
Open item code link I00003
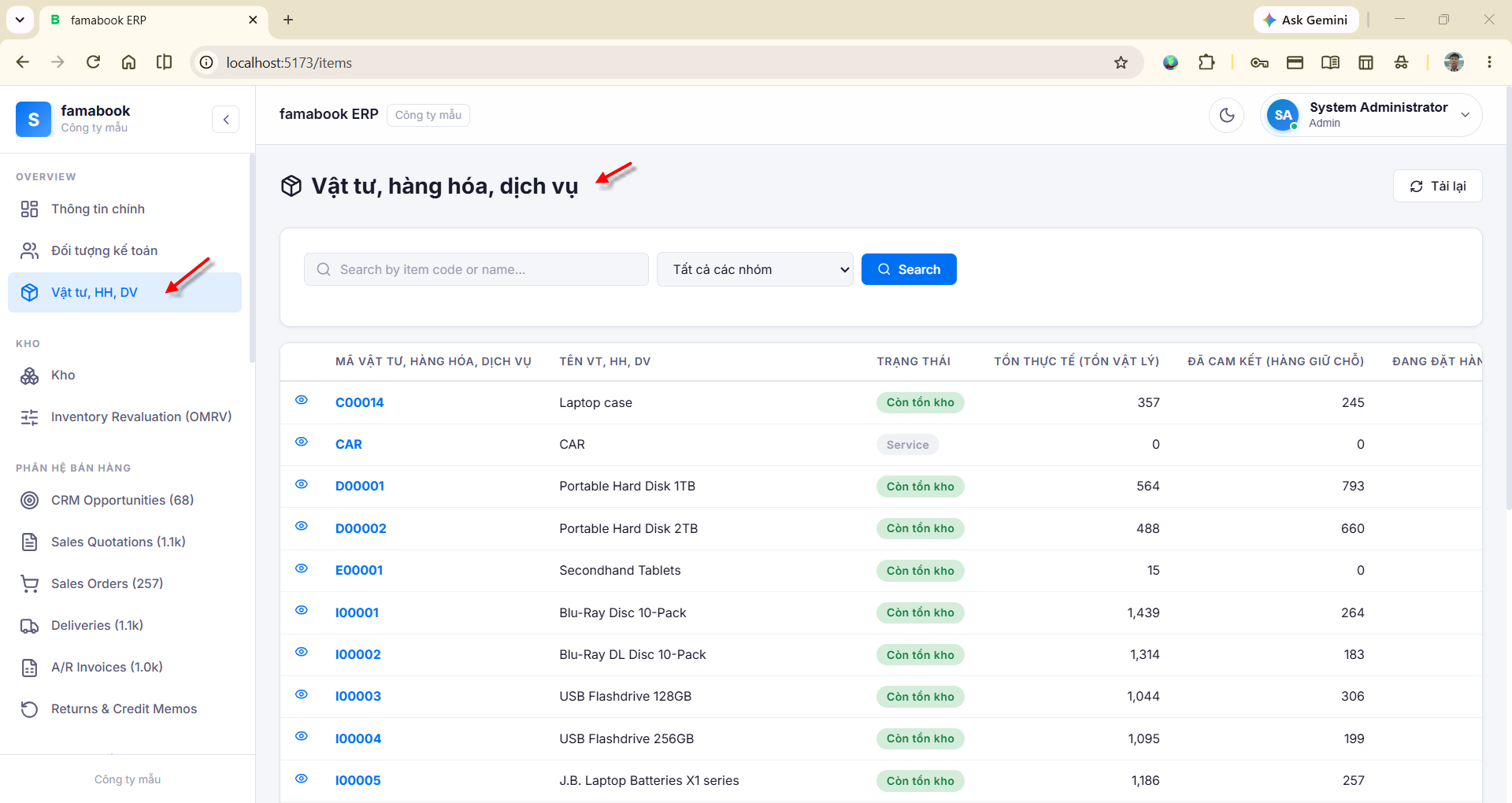pos(358,696)
